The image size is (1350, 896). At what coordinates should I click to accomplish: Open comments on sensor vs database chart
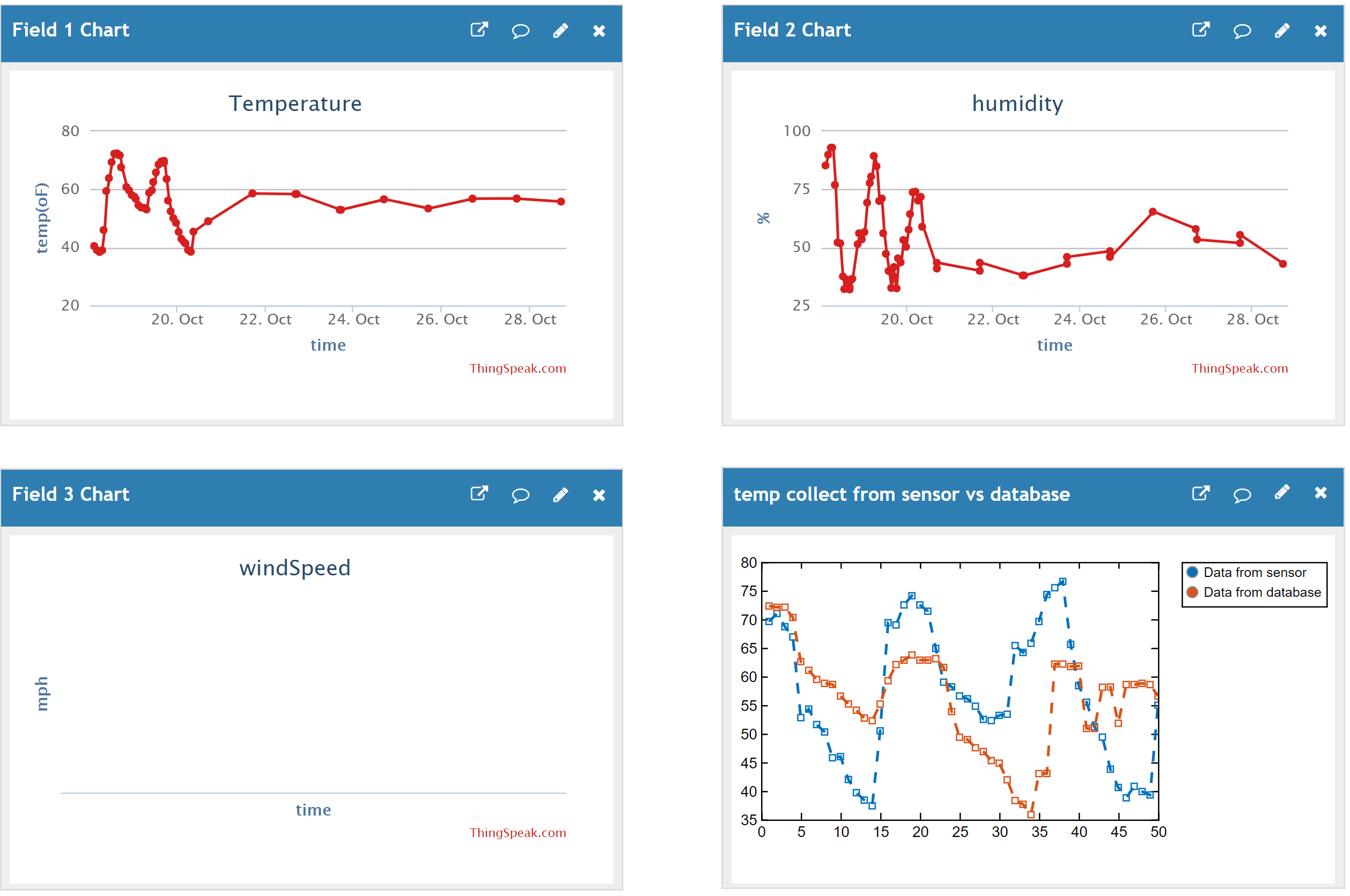click(x=1242, y=494)
